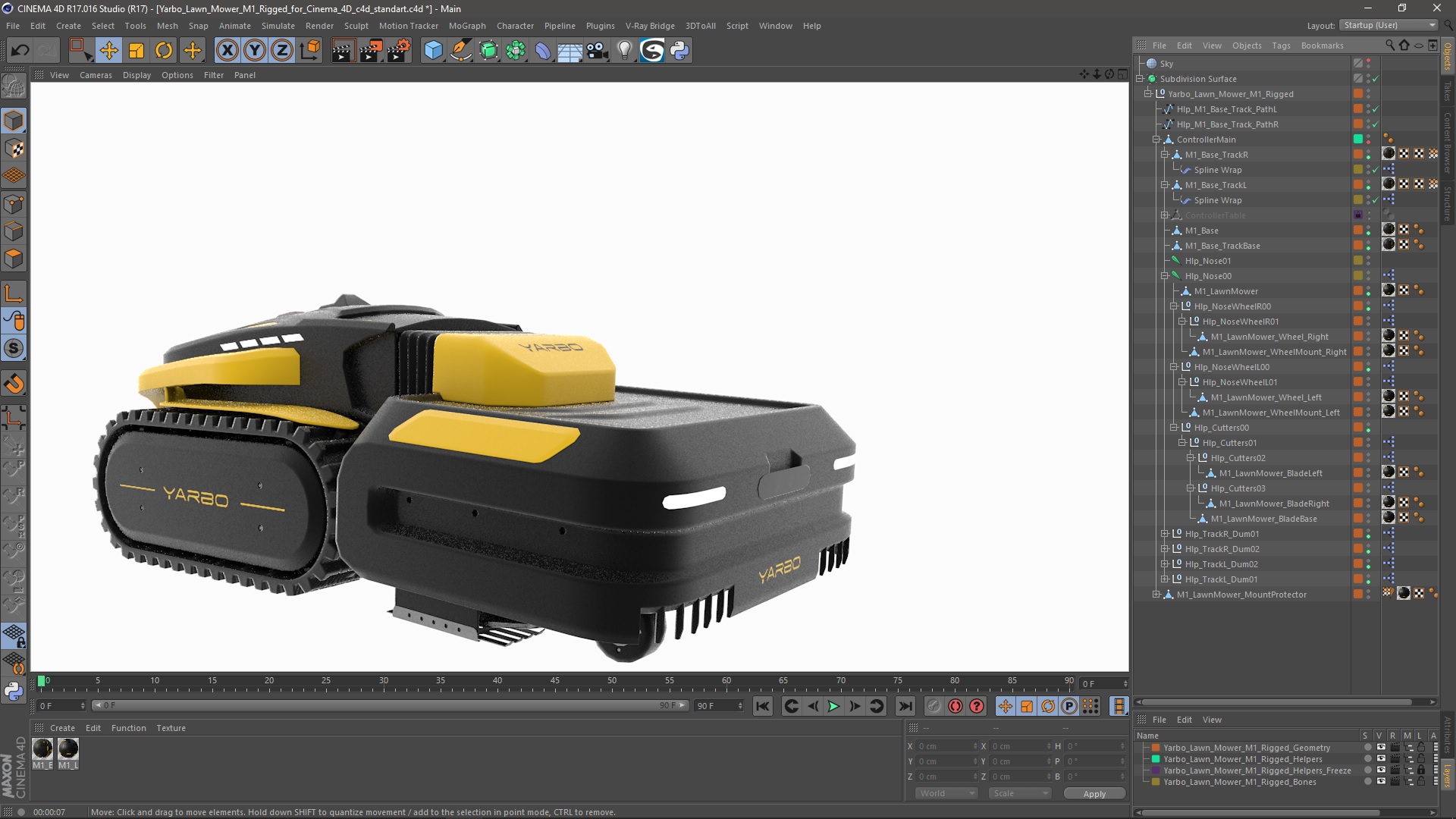Play animation forward
The width and height of the screenshot is (1456, 819).
(x=833, y=706)
